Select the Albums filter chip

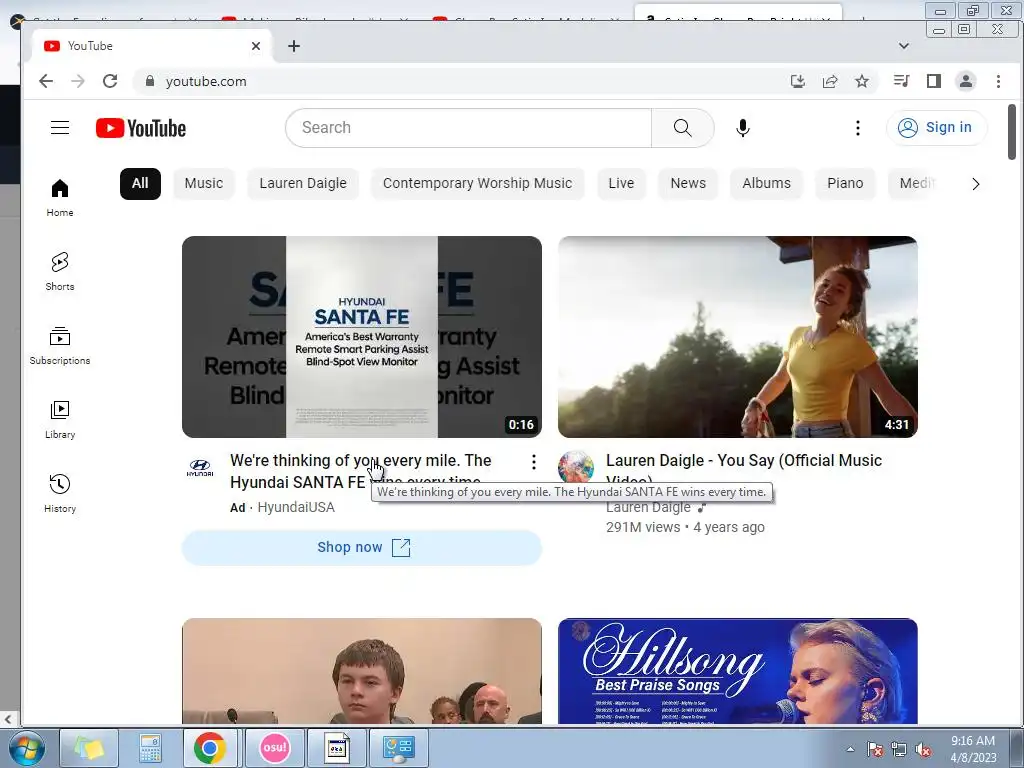coord(767,184)
